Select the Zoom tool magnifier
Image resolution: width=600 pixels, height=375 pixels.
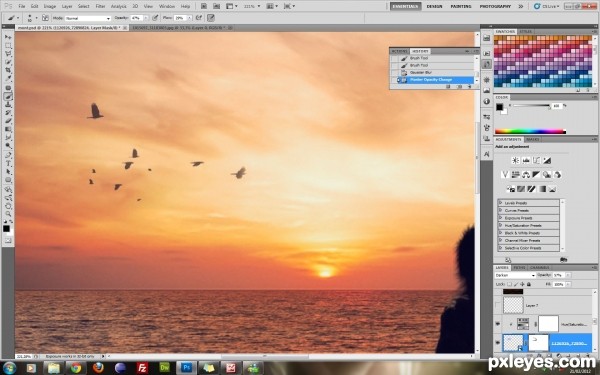point(8,214)
